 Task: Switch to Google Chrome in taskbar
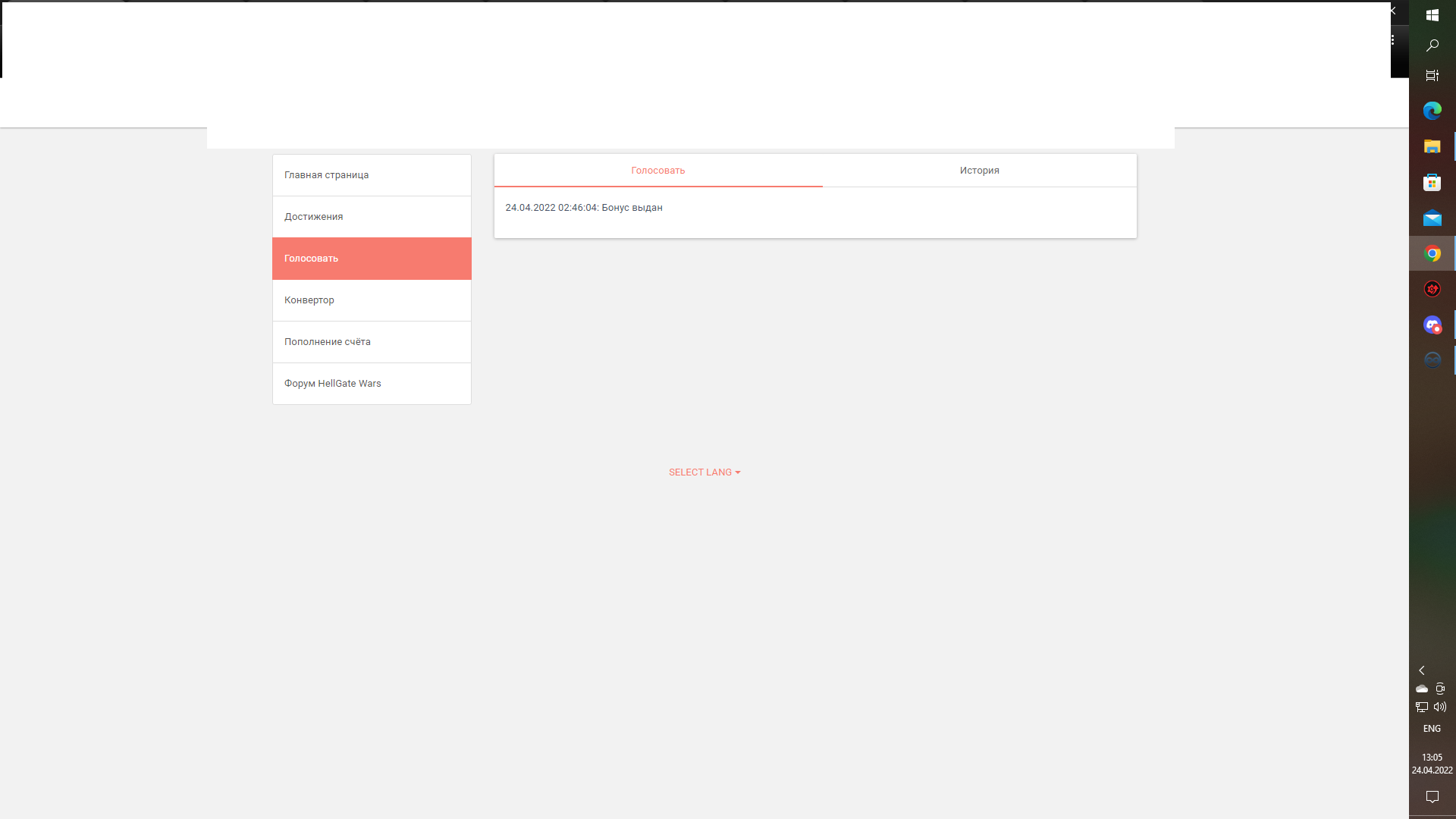[1432, 253]
